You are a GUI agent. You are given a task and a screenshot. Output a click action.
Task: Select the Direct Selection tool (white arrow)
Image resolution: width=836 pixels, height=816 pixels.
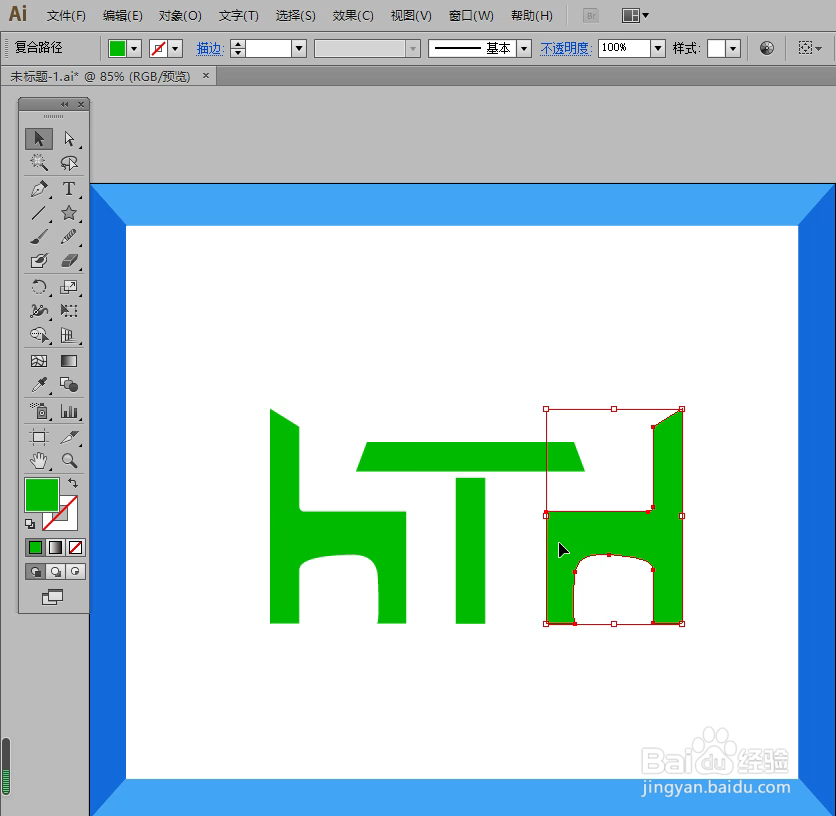(69, 139)
